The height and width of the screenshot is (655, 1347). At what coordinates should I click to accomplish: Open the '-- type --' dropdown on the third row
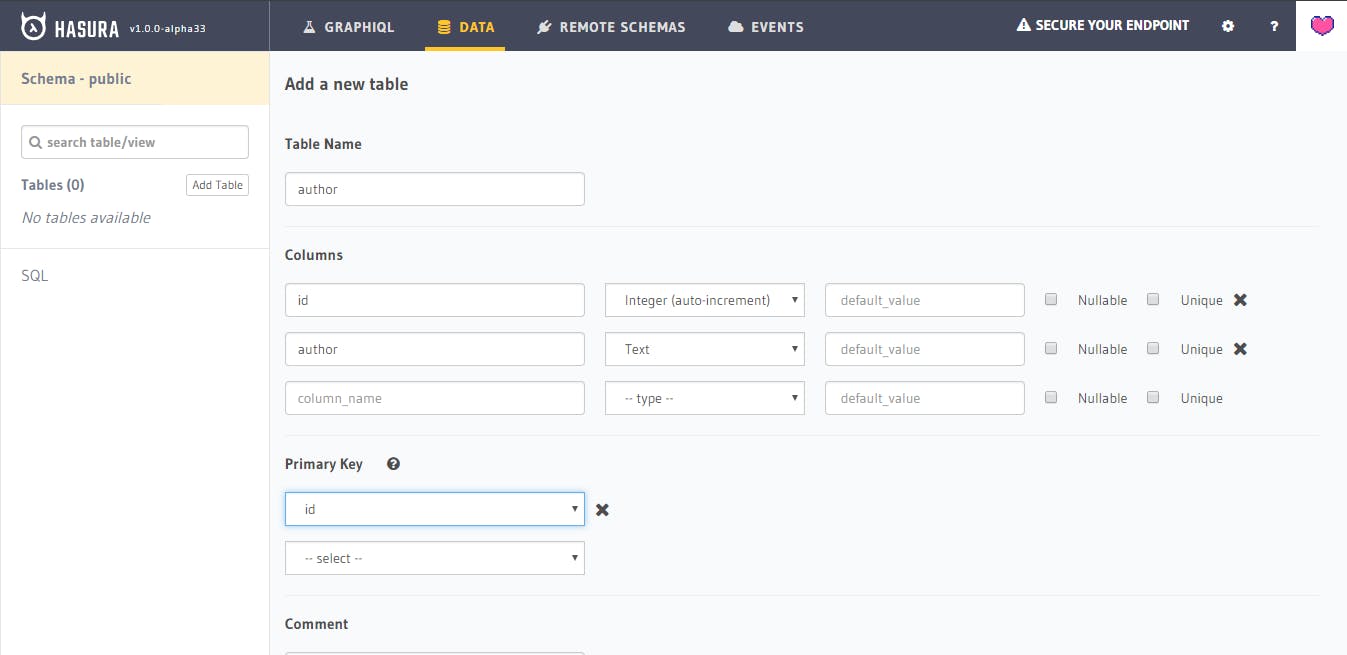pos(704,397)
